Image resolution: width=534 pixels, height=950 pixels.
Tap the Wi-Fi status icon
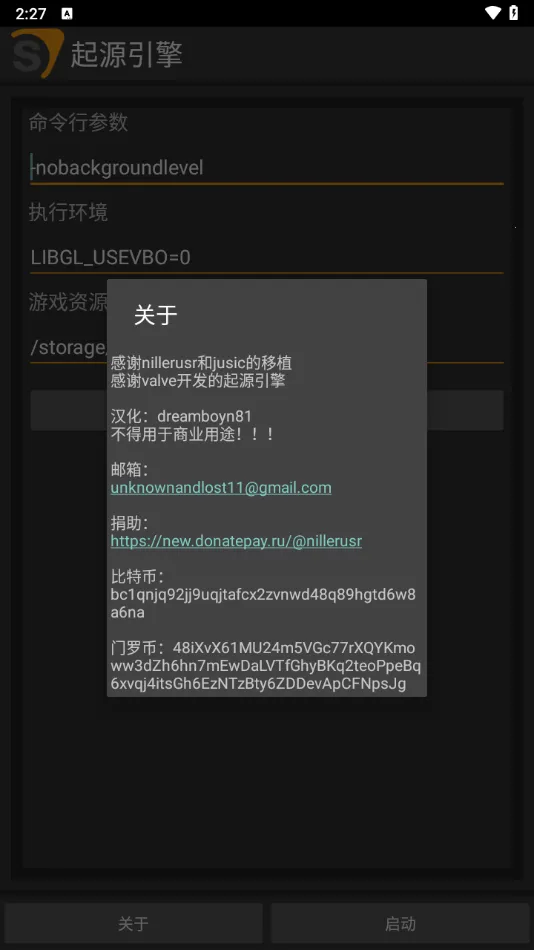click(x=492, y=13)
